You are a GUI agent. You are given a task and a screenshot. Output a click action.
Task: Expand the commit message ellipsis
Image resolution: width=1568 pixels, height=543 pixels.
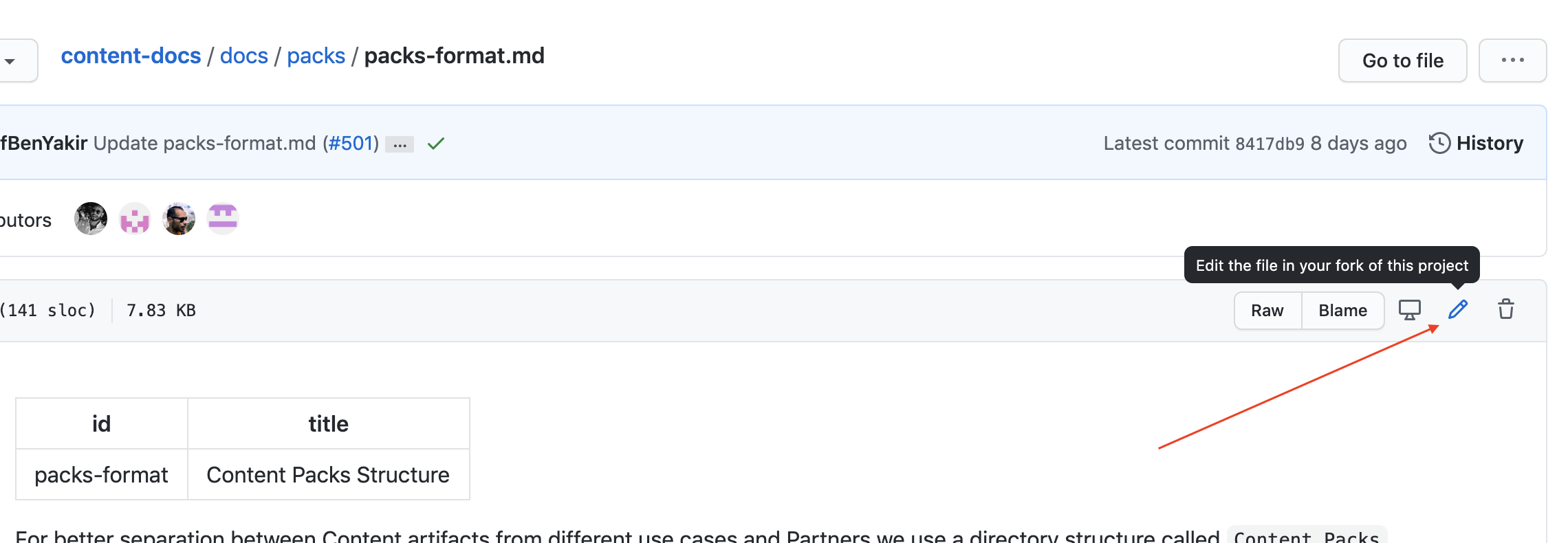coord(400,144)
